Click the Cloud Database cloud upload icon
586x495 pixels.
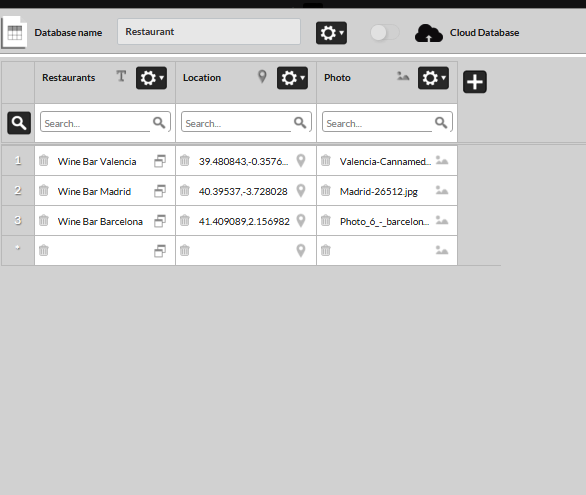pos(429,33)
